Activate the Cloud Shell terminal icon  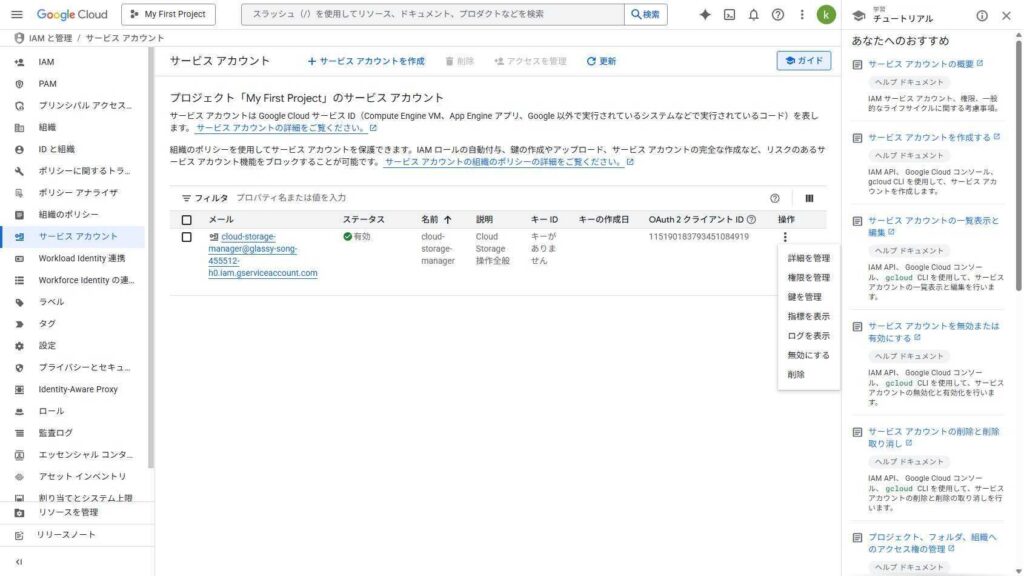tap(729, 14)
